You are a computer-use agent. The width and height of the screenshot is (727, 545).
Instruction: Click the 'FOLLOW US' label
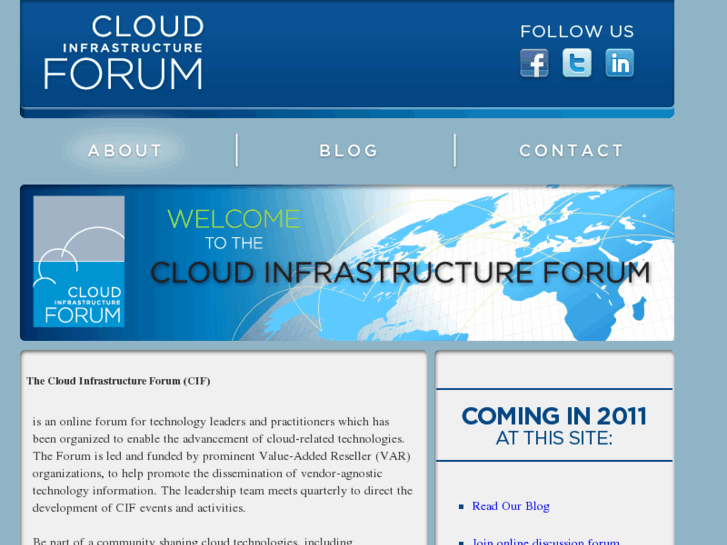(x=577, y=32)
